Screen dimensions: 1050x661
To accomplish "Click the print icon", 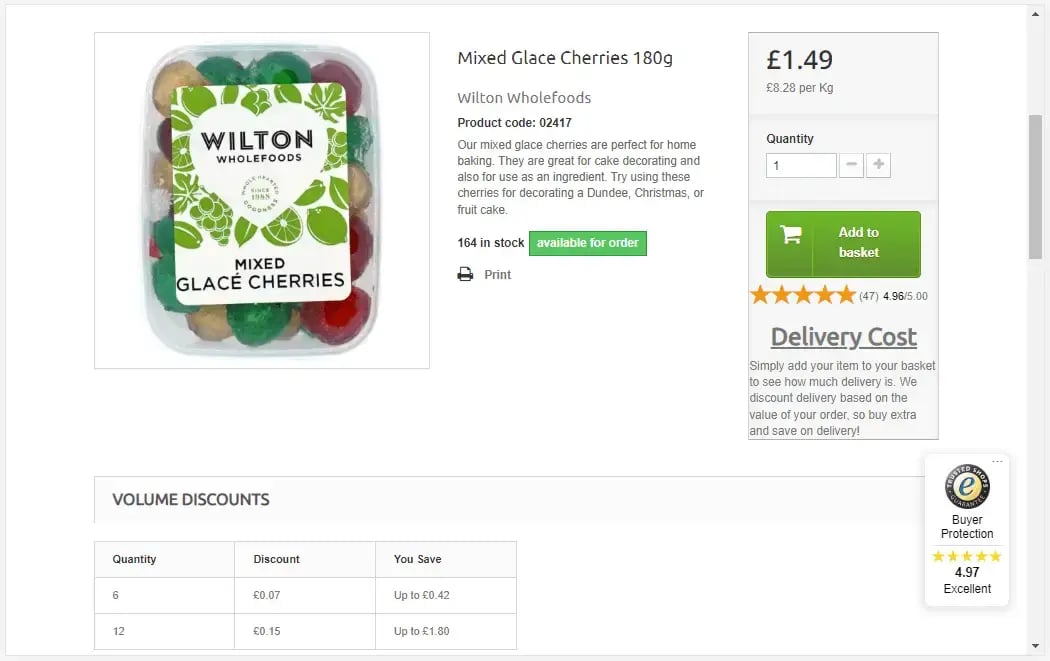I will pyautogui.click(x=464, y=274).
